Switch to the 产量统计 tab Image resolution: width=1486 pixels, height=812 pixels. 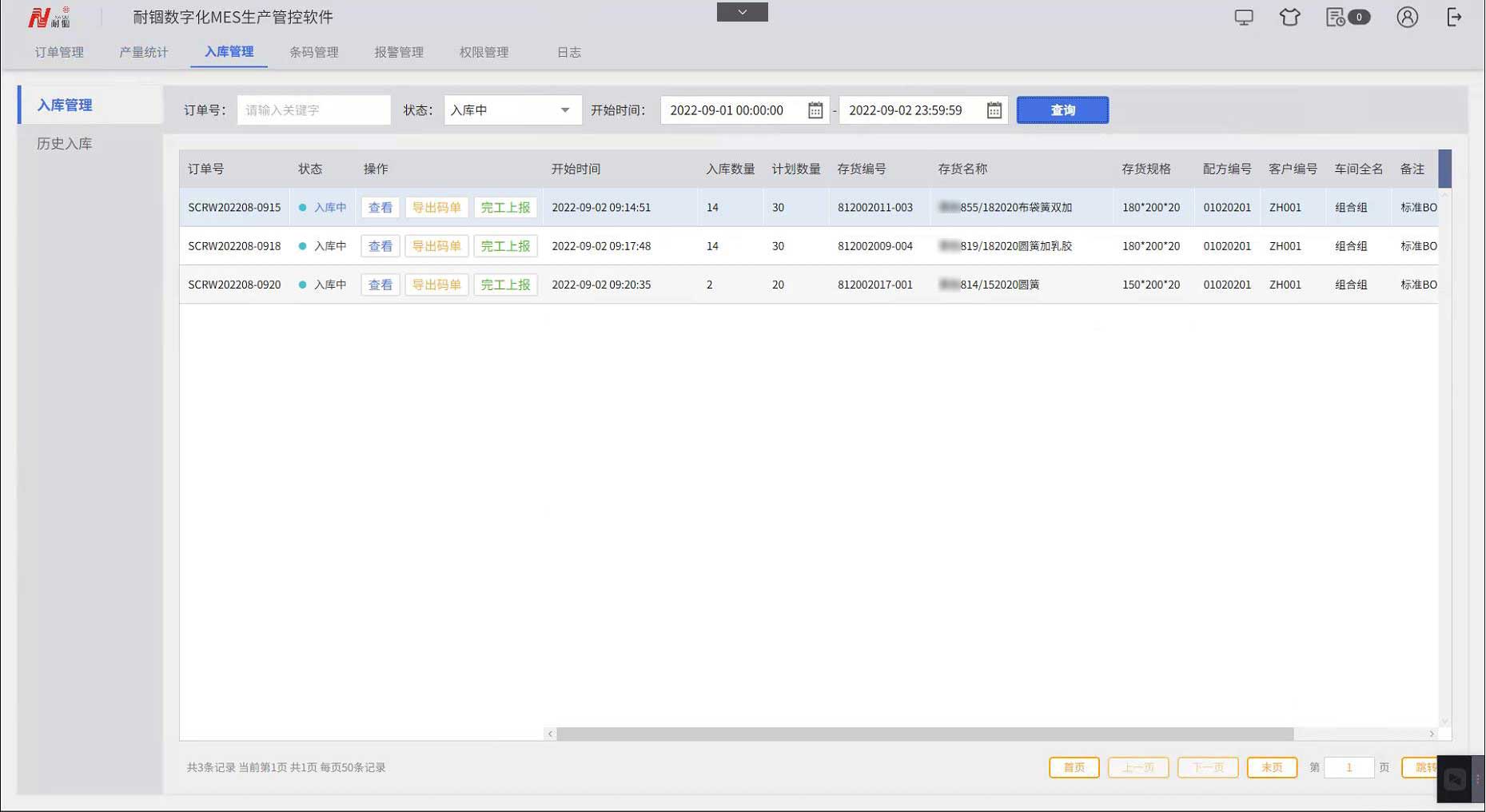pos(144,52)
